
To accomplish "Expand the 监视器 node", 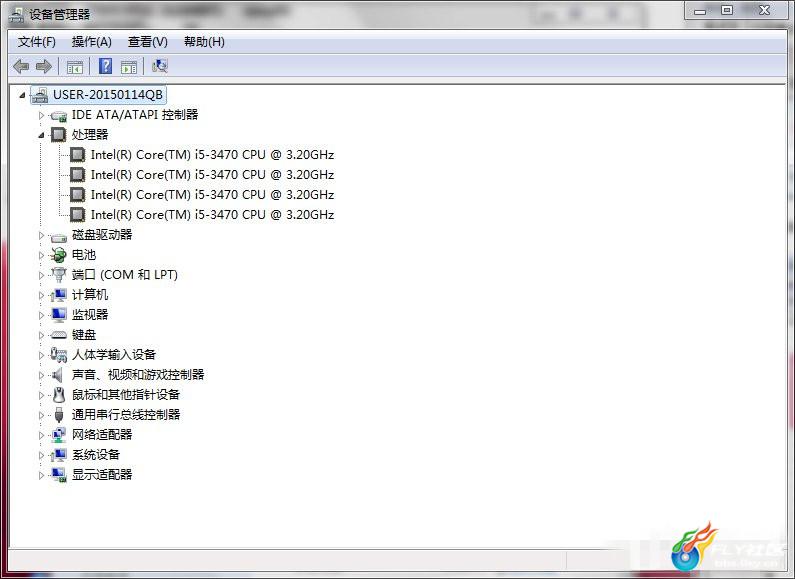I will [x=42, y=315].
